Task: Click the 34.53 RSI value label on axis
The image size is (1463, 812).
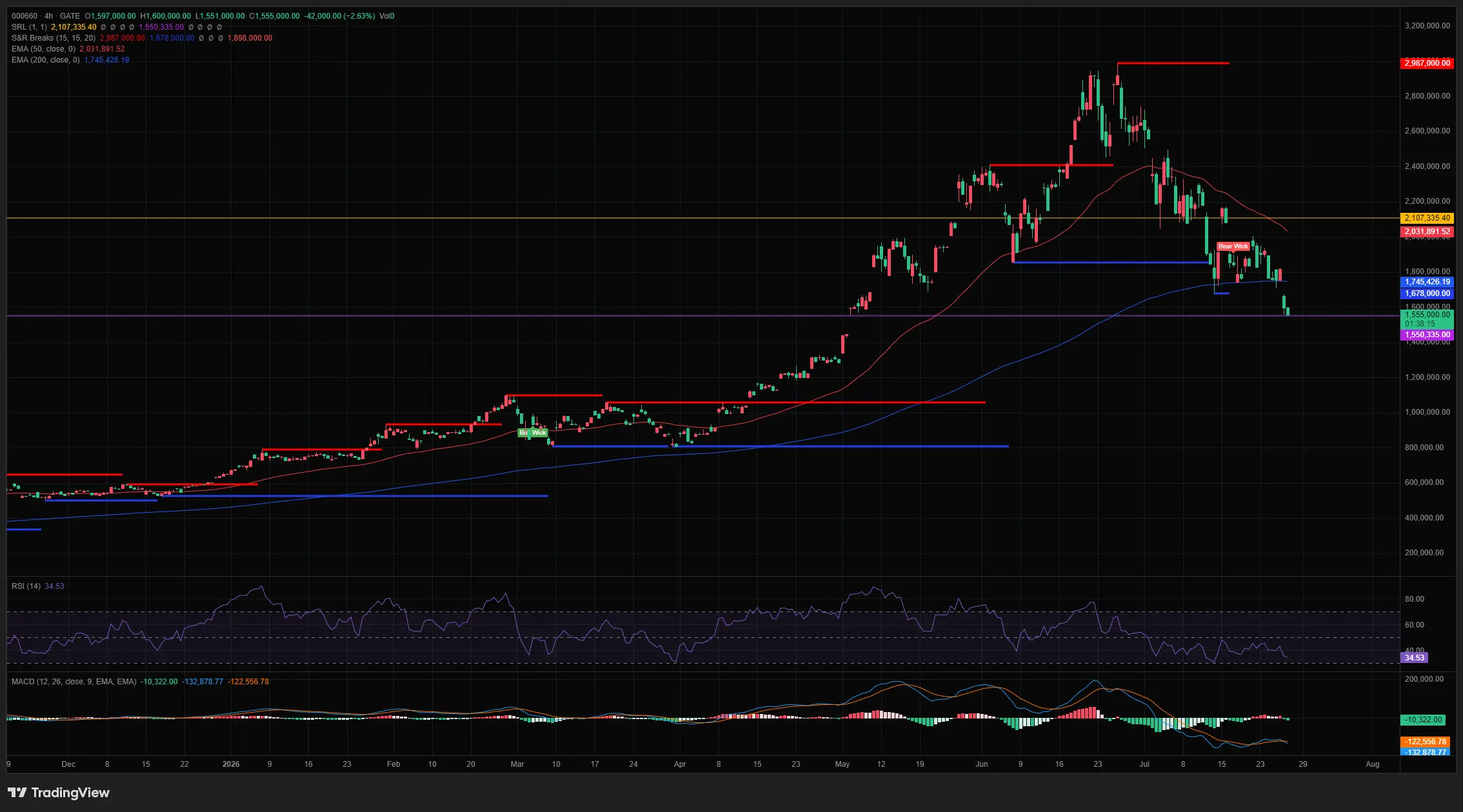Action: coord(1415,658)
